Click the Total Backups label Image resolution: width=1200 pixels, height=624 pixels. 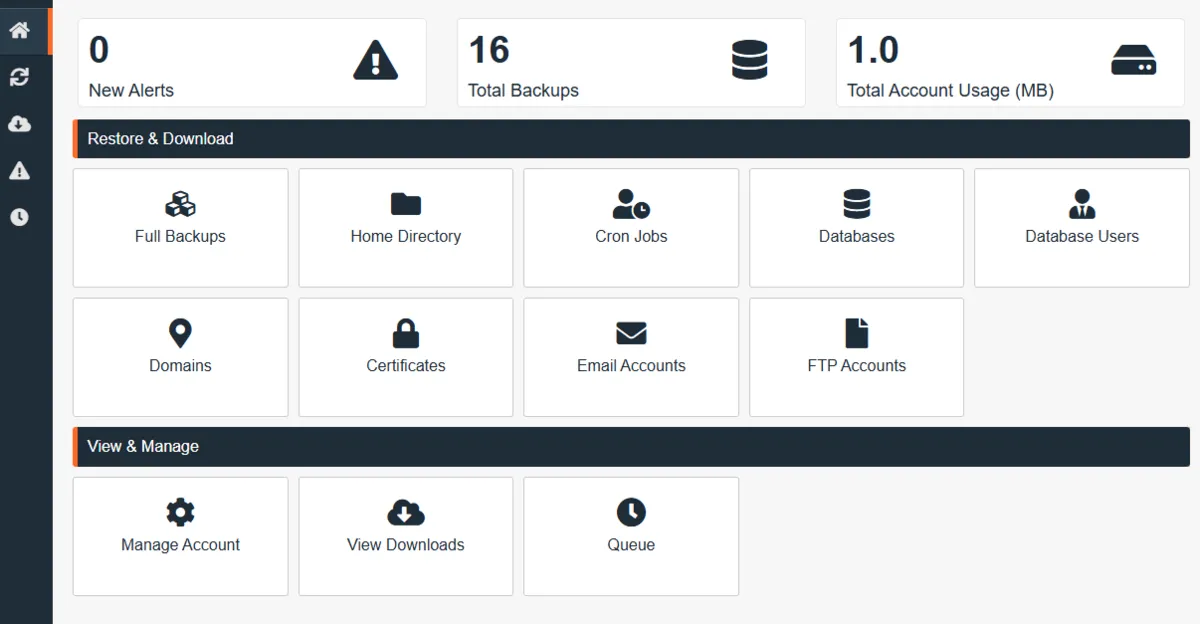[523, 90]
